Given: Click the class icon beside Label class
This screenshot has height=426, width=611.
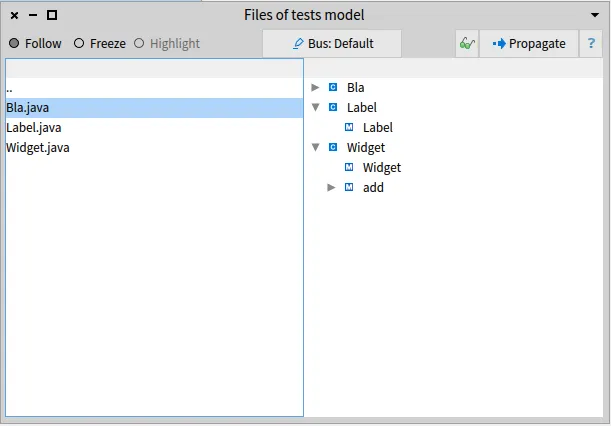Looking at the screenshot, I should (333, 107).
